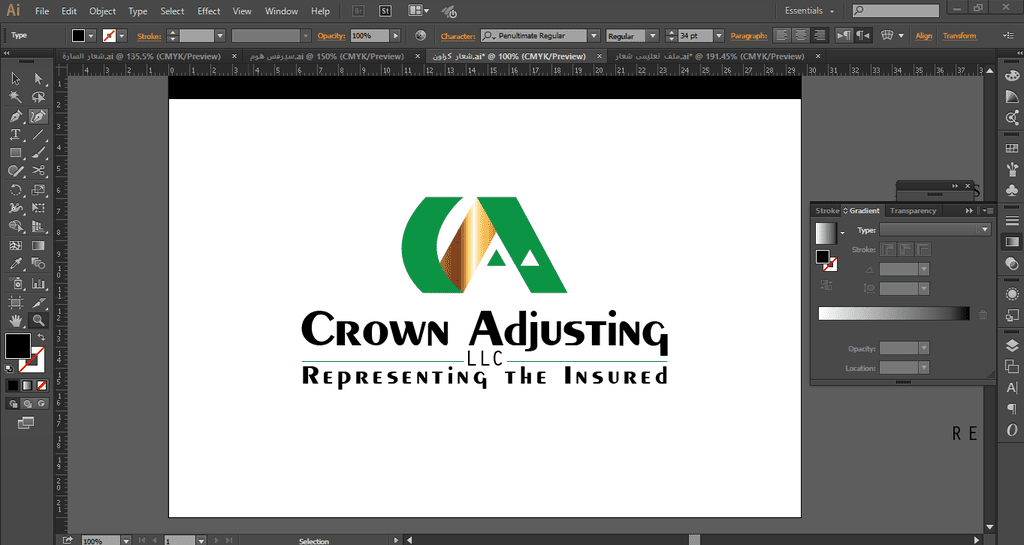
Task: Select the Gradient tool in toolbox
Action: click(x=39, y=245)
